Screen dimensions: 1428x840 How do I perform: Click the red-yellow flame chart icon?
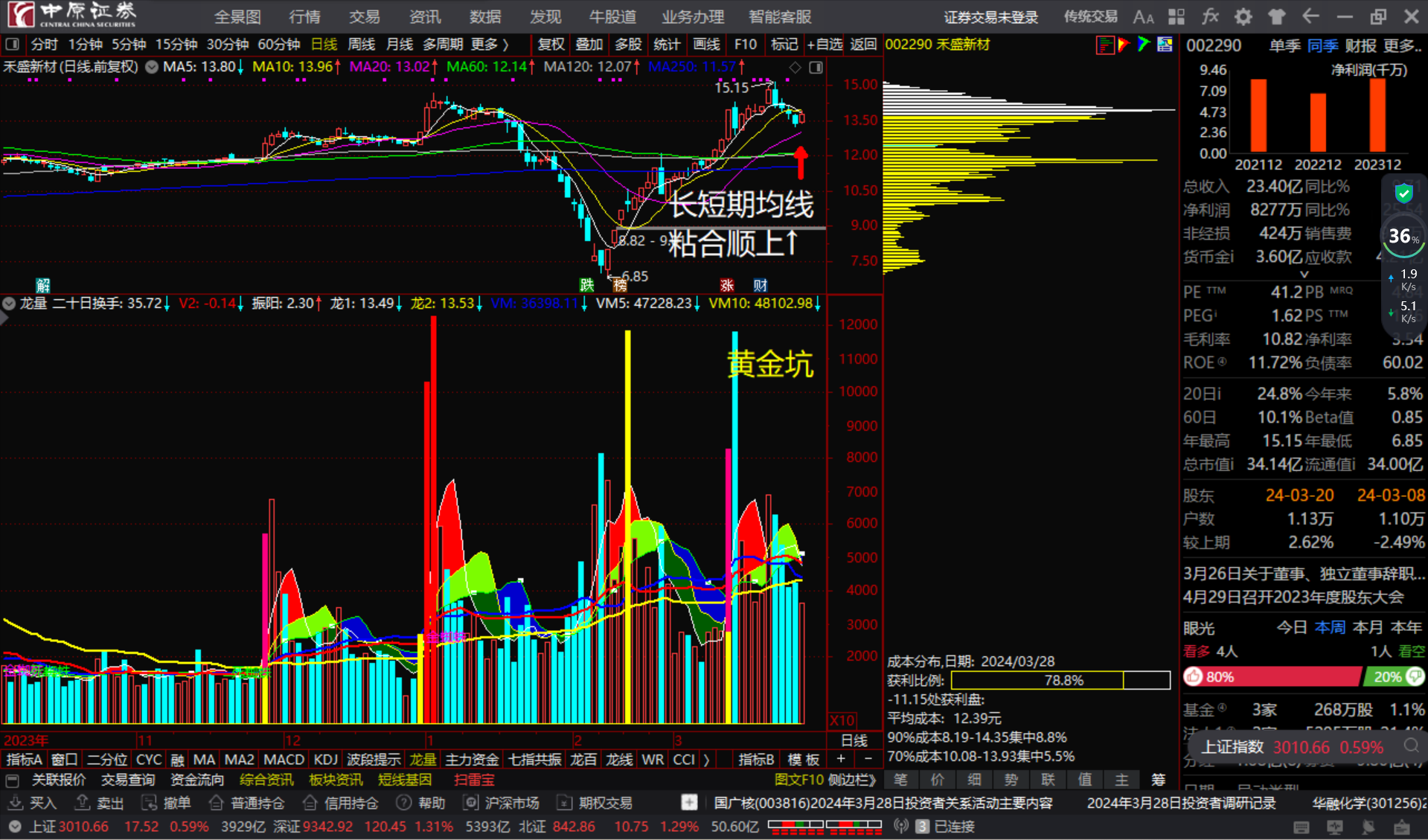pos(1124,45)
